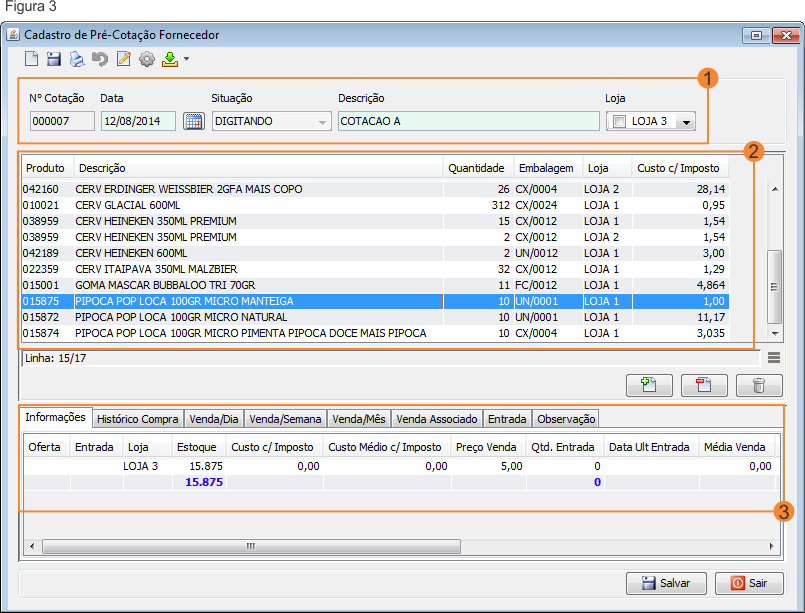Click the download/import toolbar icon

click(170, 59)
